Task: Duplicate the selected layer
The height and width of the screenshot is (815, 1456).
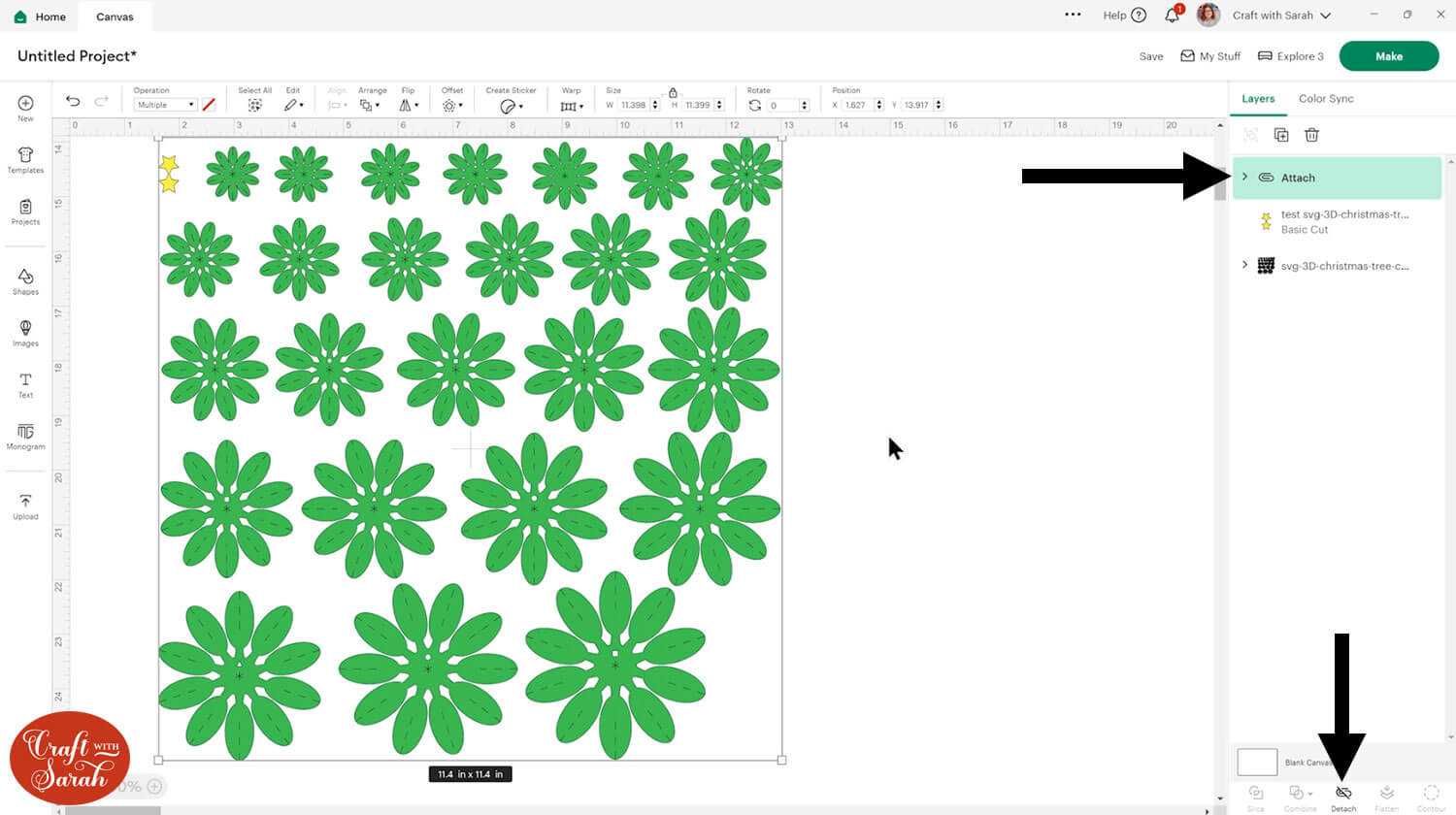Action: [1281, 135]
